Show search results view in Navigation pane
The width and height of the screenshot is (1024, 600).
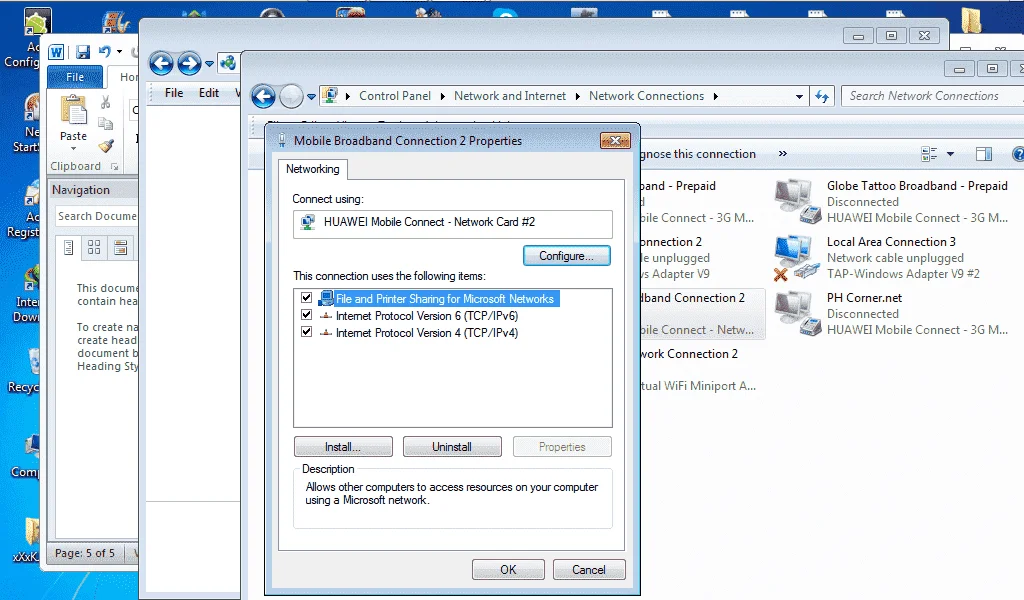pos(120,247)
